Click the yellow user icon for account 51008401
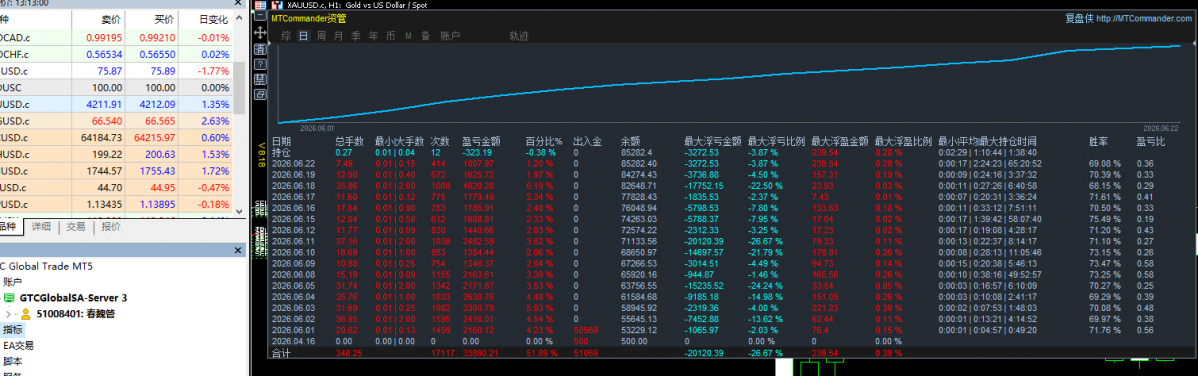 [25, 313]
